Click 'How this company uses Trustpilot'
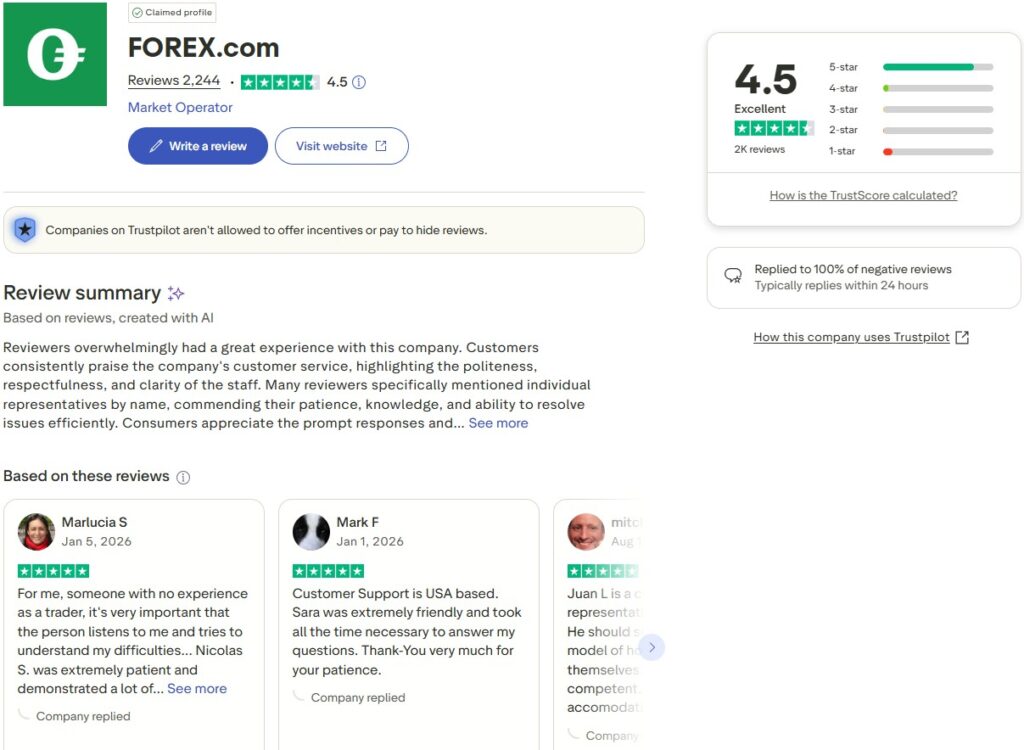The width and height of the screenshot is (1024, 750). (852, 337)
